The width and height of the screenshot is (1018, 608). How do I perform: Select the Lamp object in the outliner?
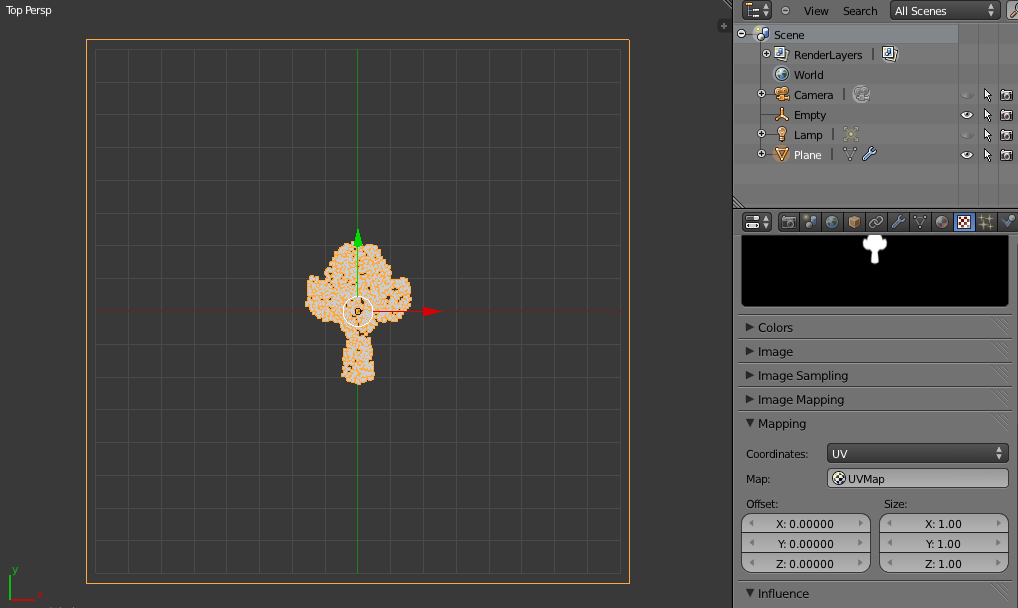pyautogui.click(x=808, y=136)
